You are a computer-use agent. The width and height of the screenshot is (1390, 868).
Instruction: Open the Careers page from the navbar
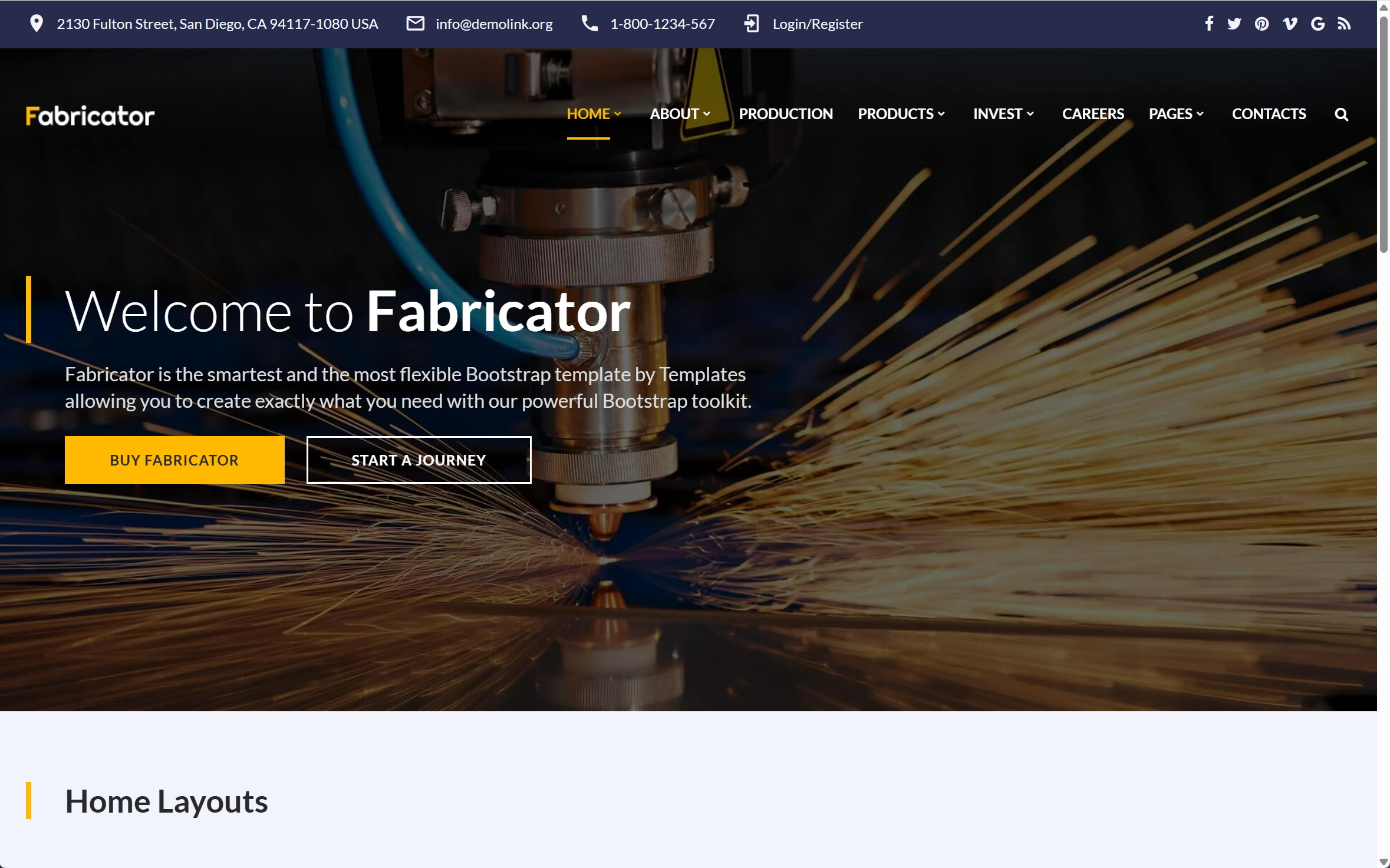click(x=1093, y=114)
